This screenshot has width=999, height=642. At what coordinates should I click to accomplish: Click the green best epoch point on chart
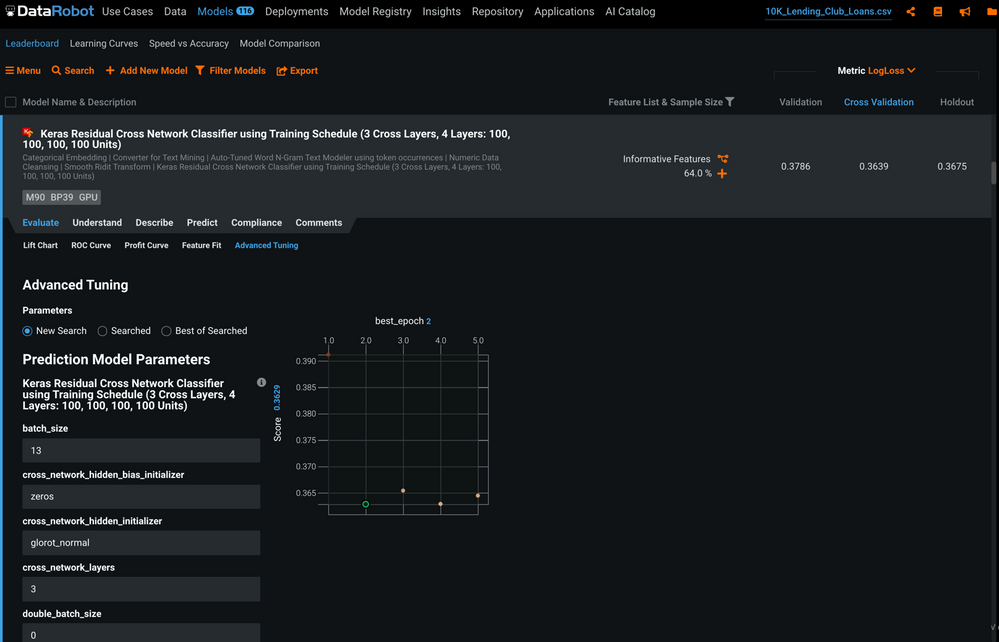coord(366,505)
